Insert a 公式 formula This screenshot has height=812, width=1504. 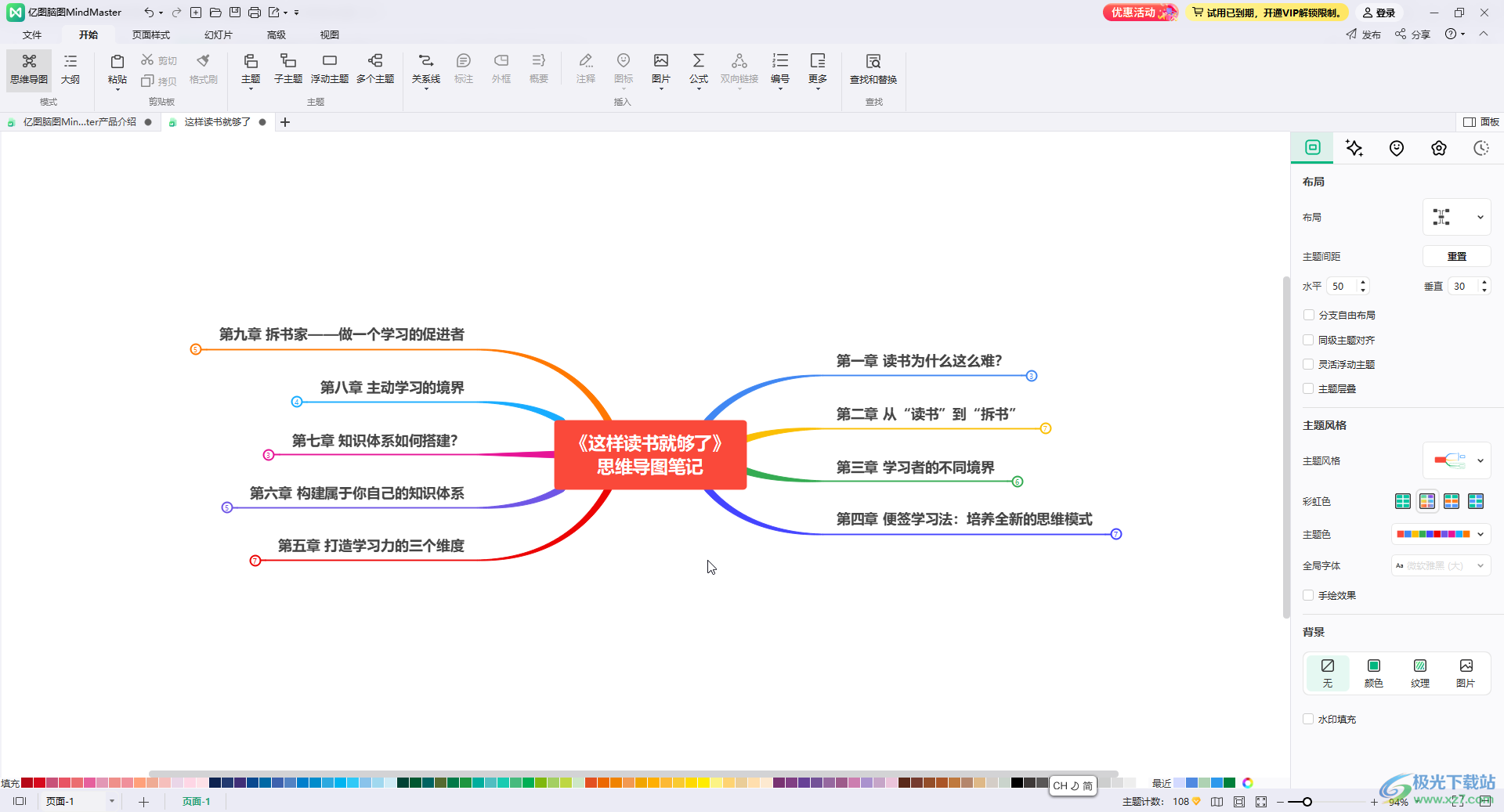point(699,69)
